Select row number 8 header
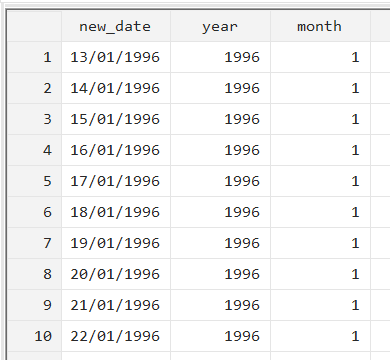The width and height of the screenshot is (390, 360). pyautogui.click(x=35, y=274)
